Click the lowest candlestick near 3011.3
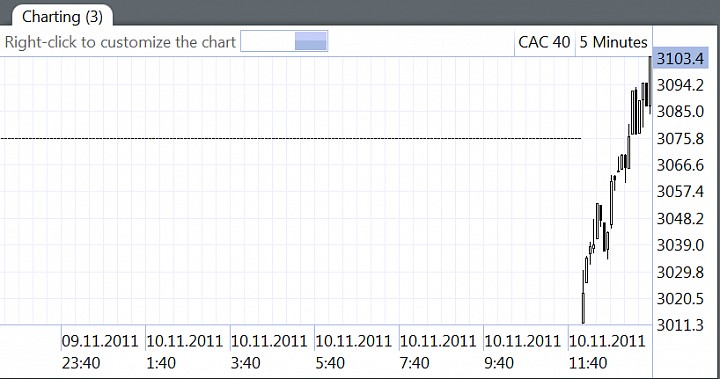Viewport: 720px width, 379px height. [583, 308]
